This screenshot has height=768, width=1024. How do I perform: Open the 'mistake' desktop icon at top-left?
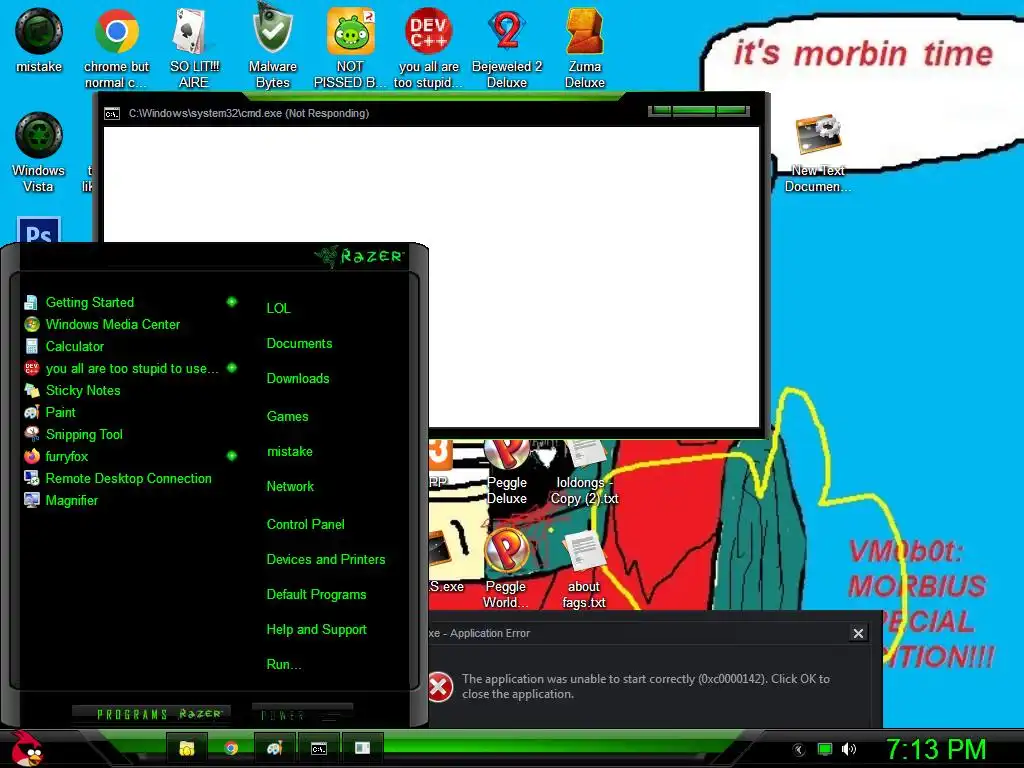pyautogui.click(x=39, y=41)
